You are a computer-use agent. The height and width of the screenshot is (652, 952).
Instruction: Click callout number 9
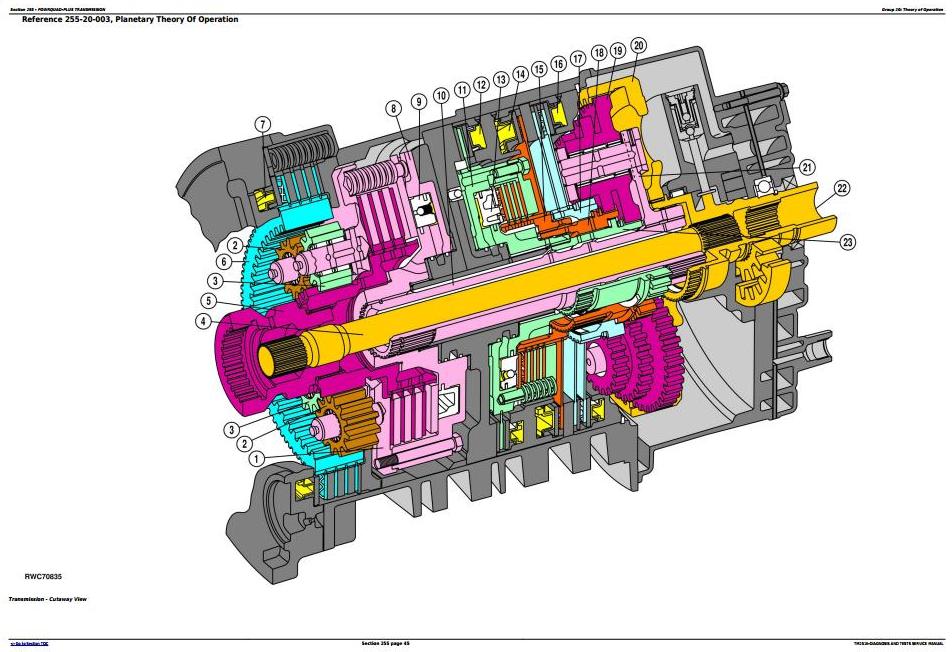point(419,101)
